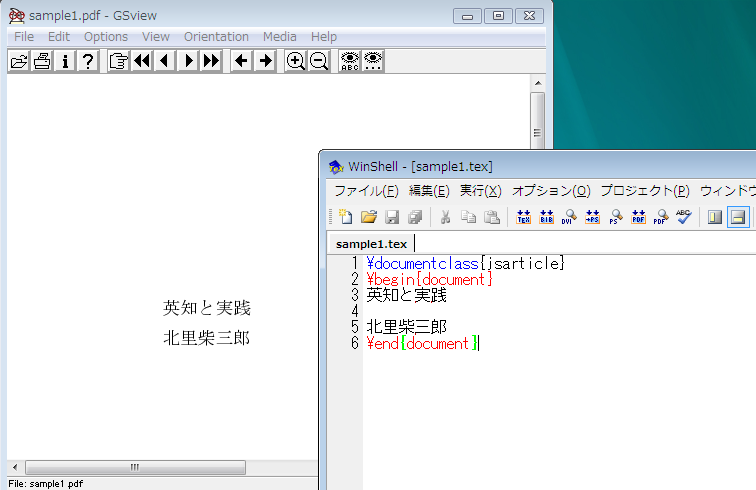Open WinShell 編集(E) menu
Viewport: 756px width, 490px height.
pyautogui.click(x=429, y=191)
